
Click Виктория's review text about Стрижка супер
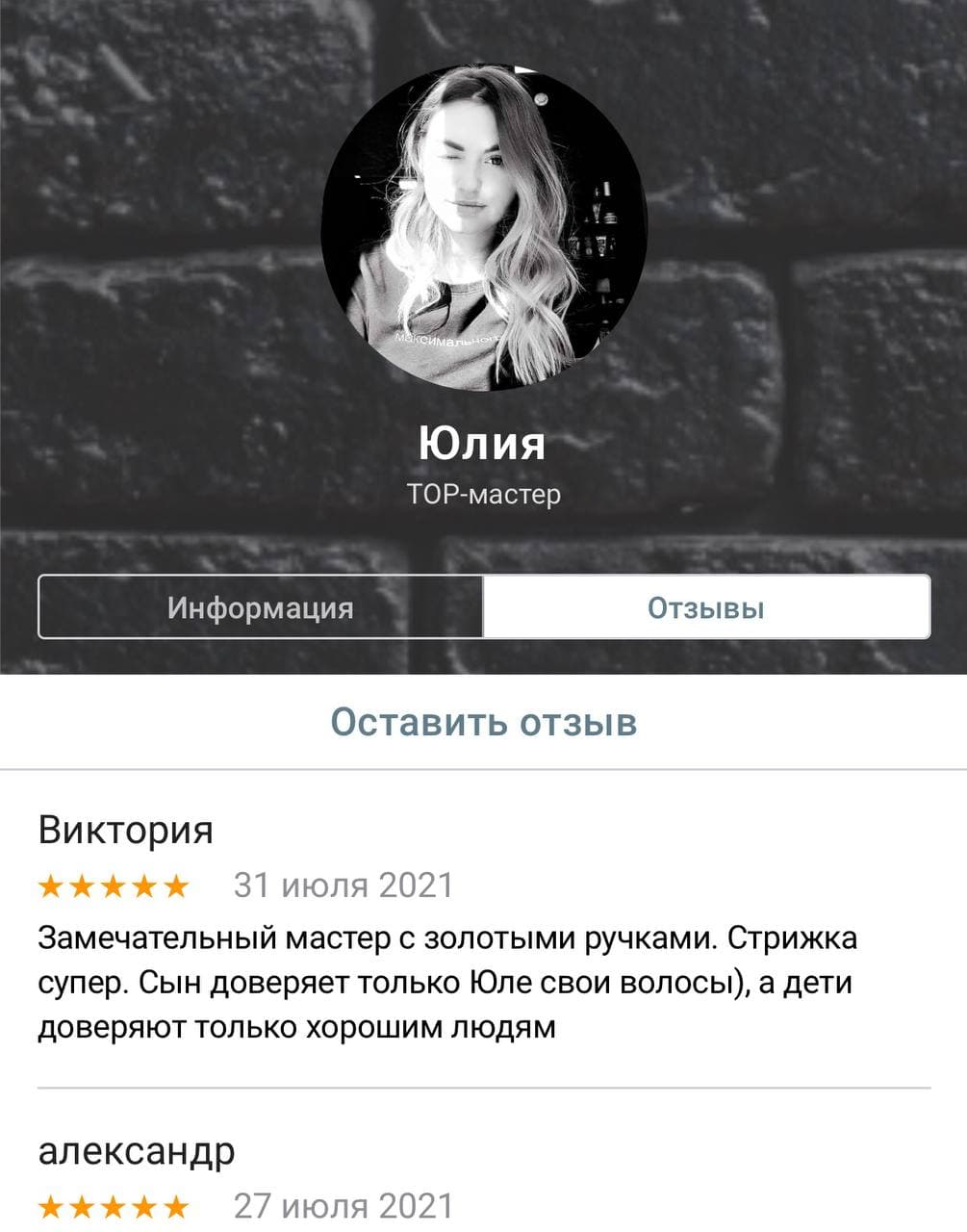pyautogui.click(x=447, y=983)
